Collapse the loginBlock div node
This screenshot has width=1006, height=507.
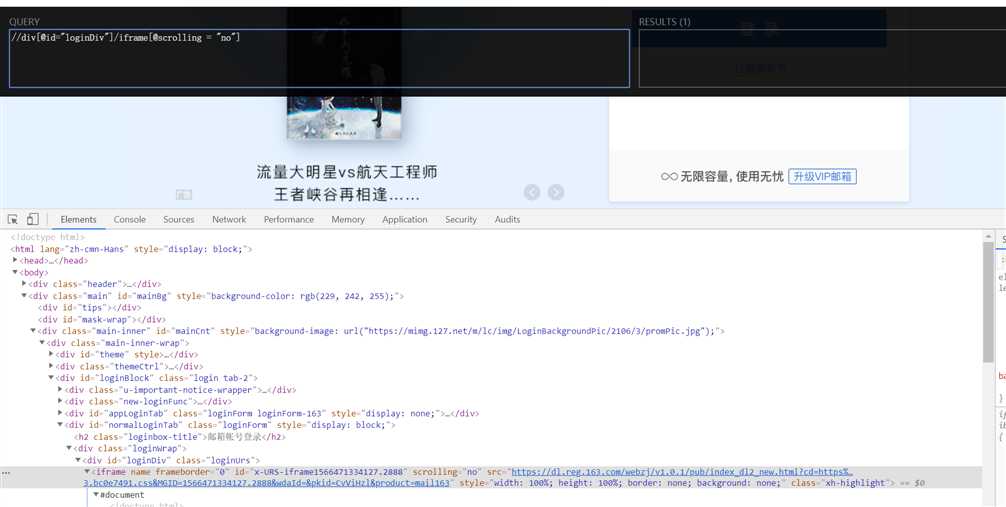51,378
